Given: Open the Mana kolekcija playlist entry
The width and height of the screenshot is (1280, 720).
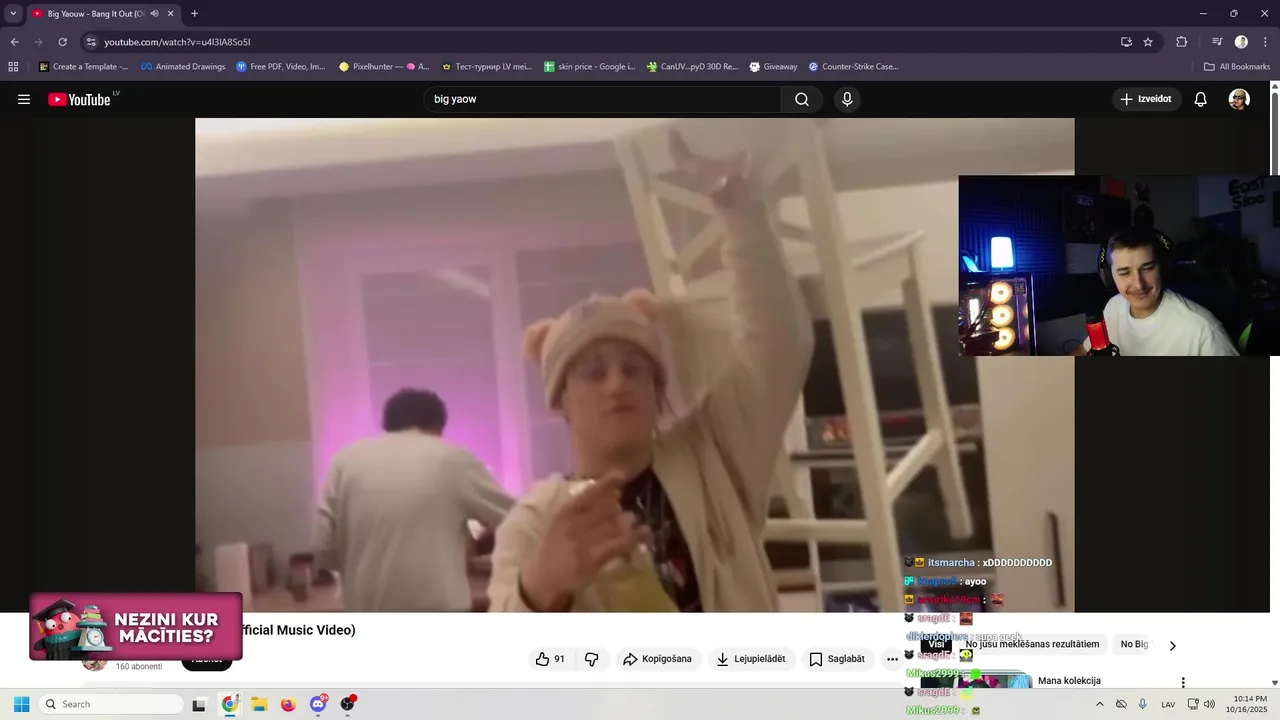Looking at the screenshot, I should tap(1069, 681).
